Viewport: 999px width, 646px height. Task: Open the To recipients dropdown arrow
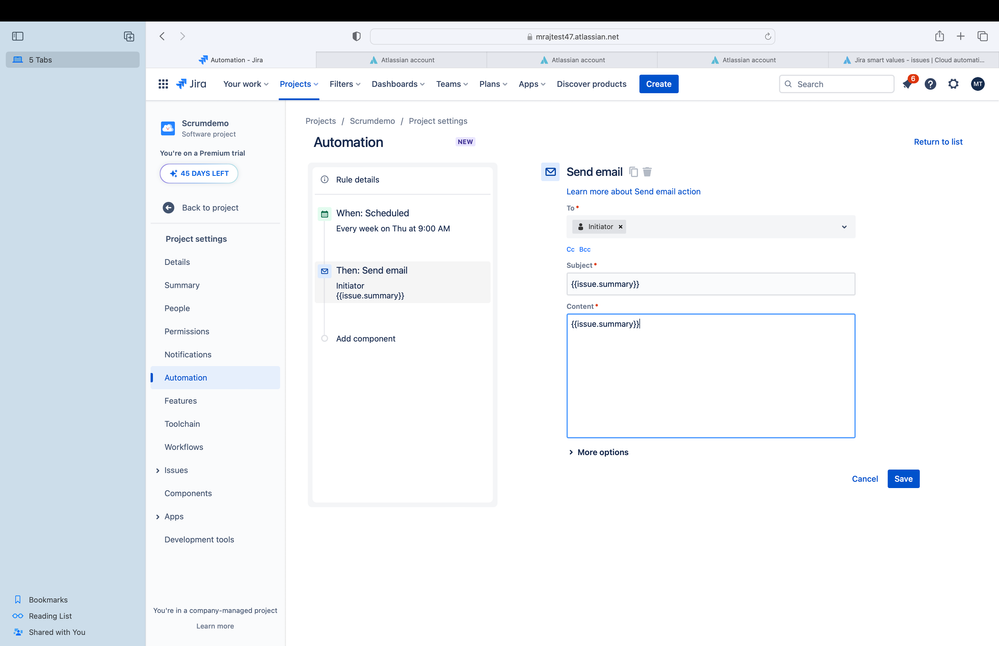point(844,227)
